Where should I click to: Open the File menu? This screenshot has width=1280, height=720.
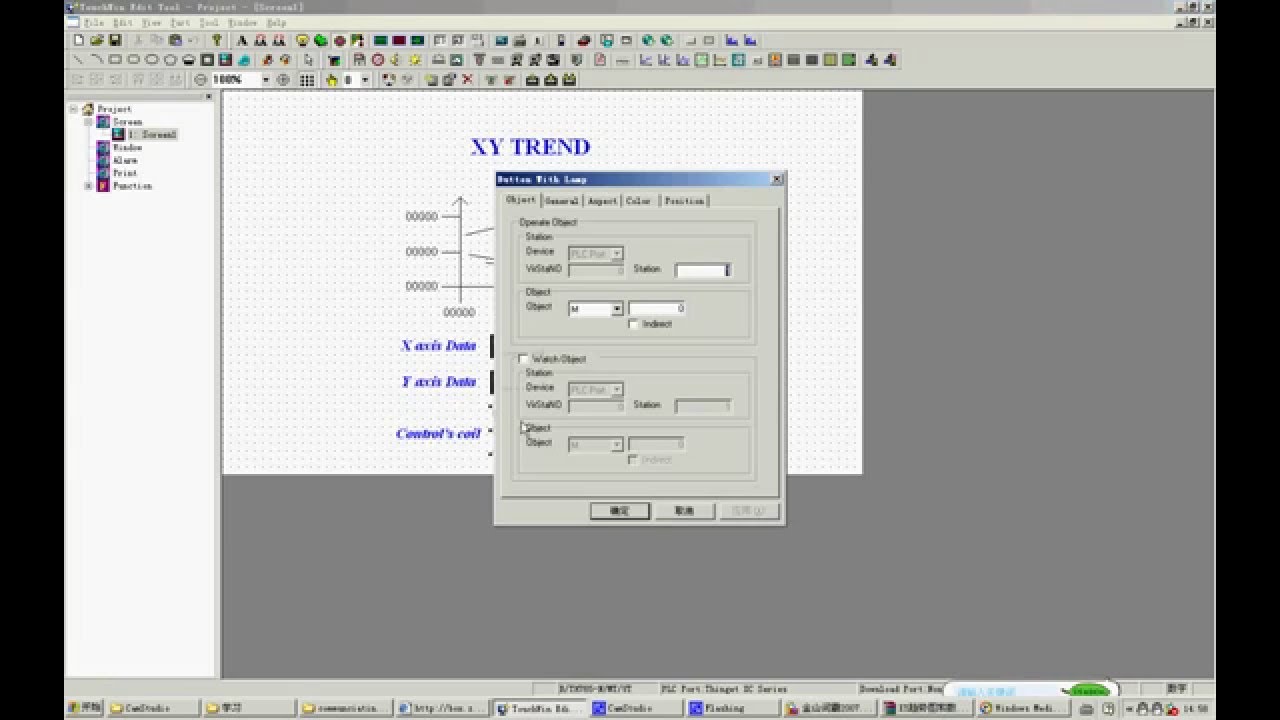pos(93,22)
